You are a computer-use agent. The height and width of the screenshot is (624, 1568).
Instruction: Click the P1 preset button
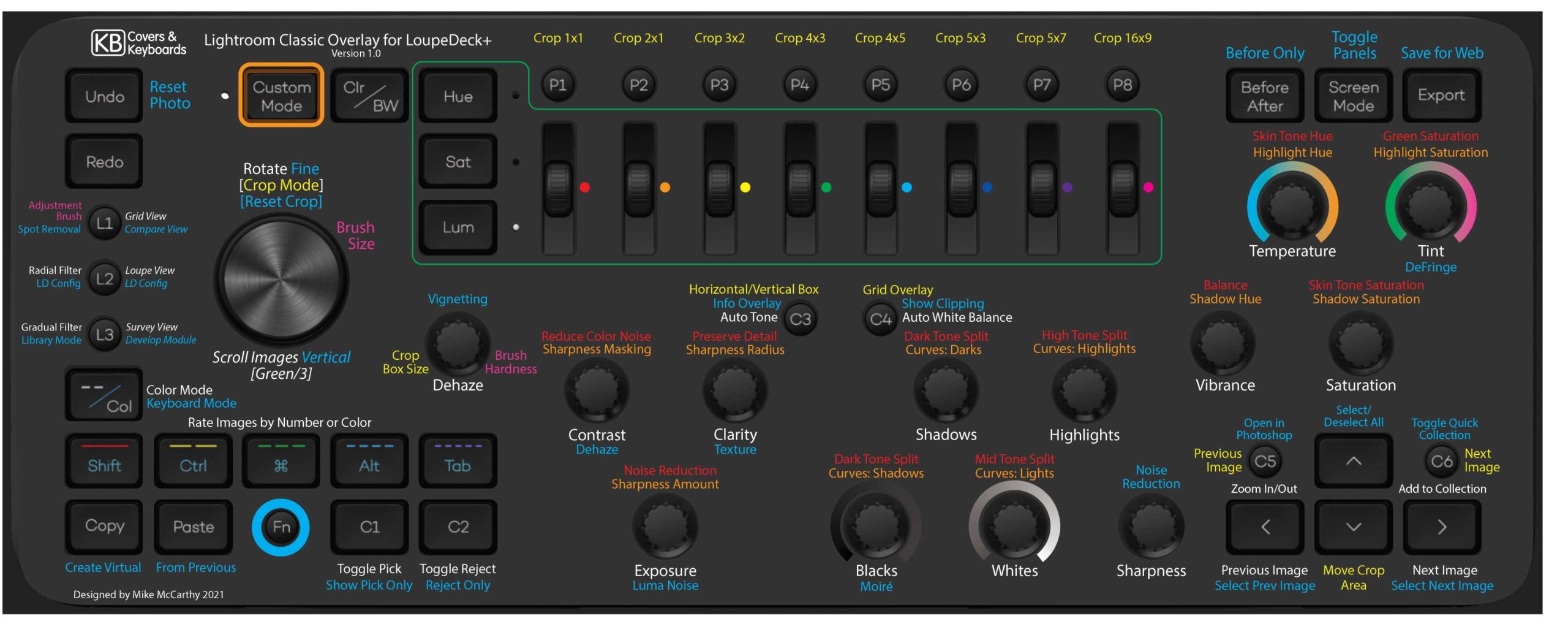point(557,85)
